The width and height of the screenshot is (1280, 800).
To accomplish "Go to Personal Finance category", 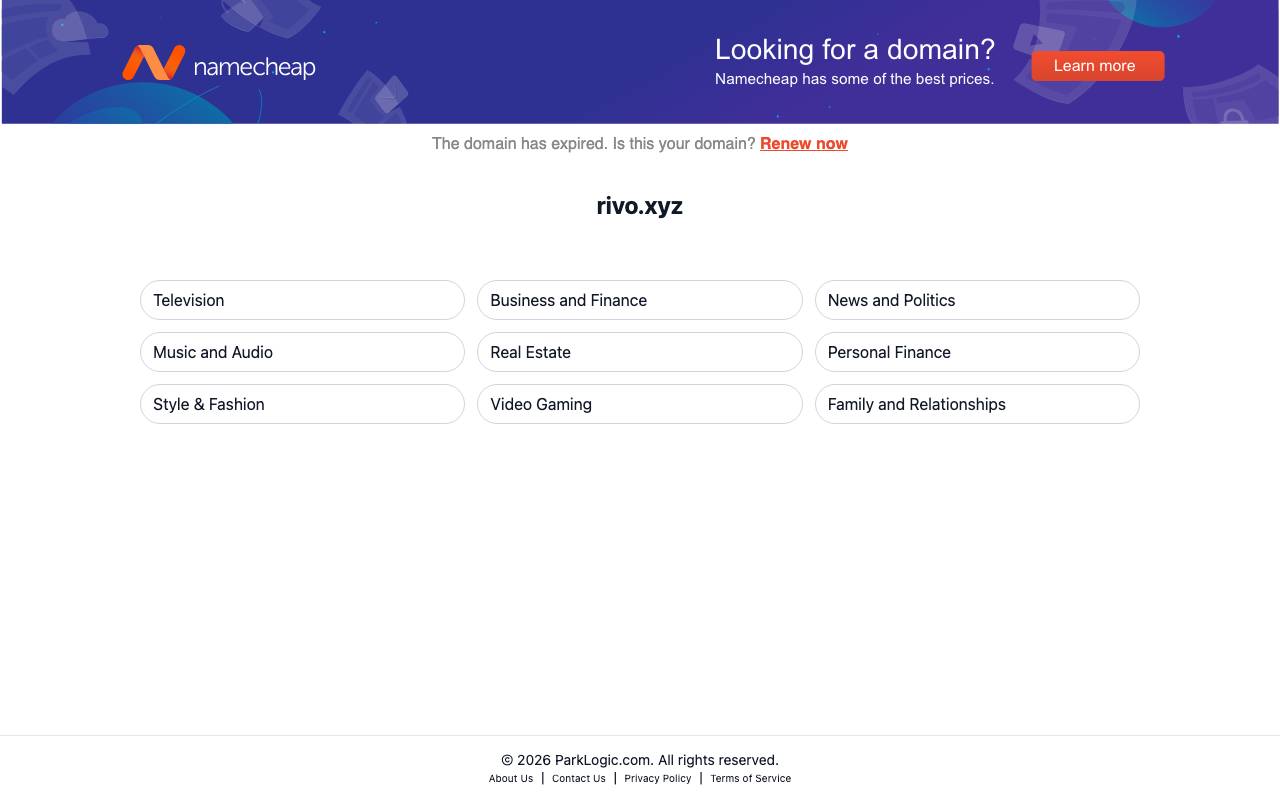I will pos(977,352).
